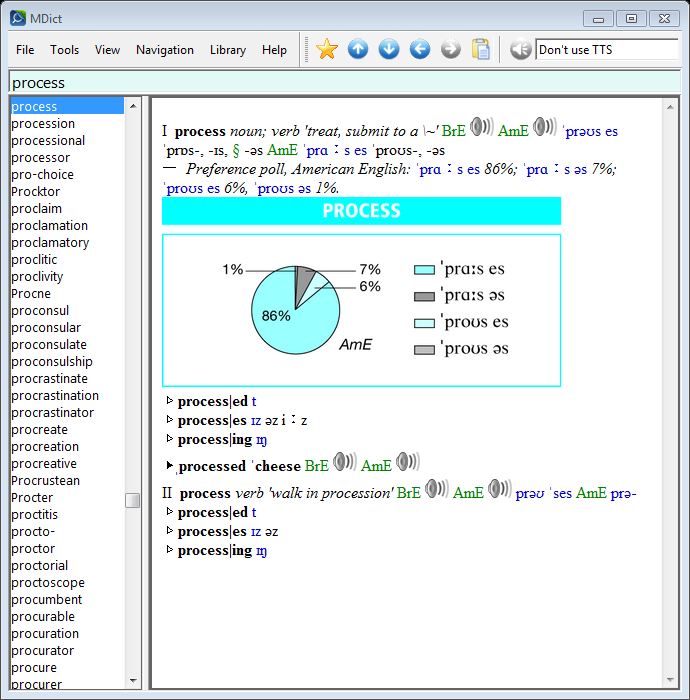Click the TTS speaker icon in toolbar
This screenshot has width=690, height=700.
tap(520, 49)
